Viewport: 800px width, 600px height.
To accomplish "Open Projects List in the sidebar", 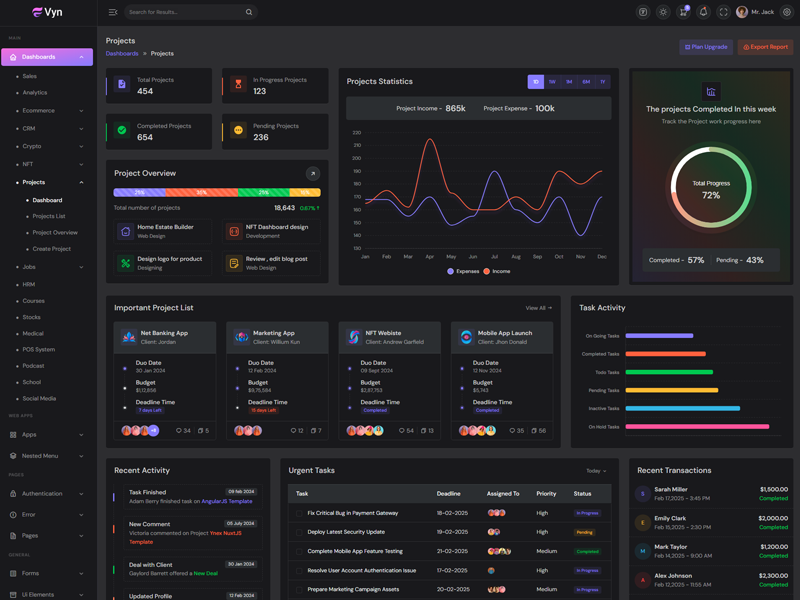I will [x=49, y=216].
